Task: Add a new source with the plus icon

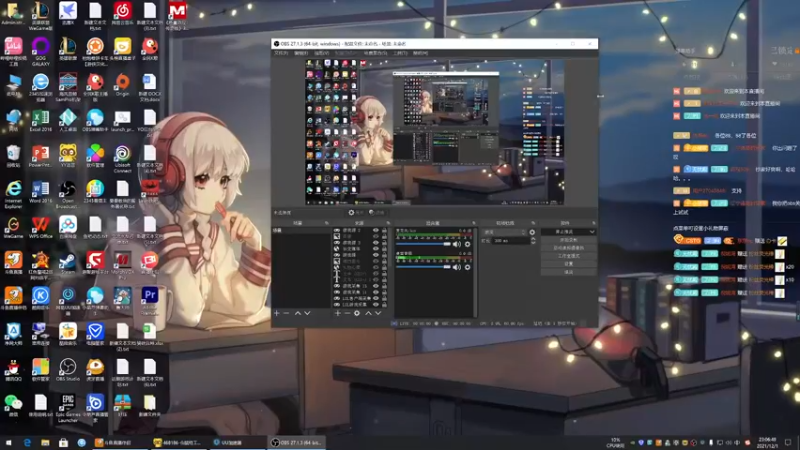Action: 337,313
